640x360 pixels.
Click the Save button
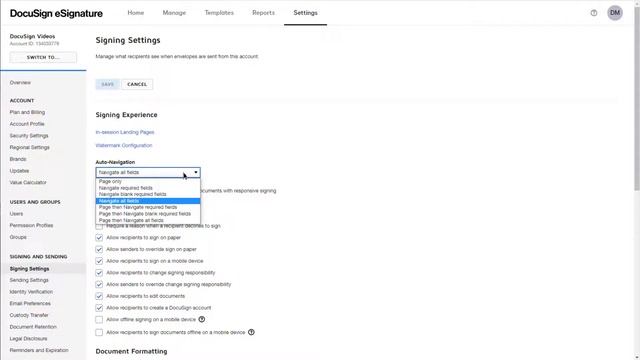click(x=108, y=84)
